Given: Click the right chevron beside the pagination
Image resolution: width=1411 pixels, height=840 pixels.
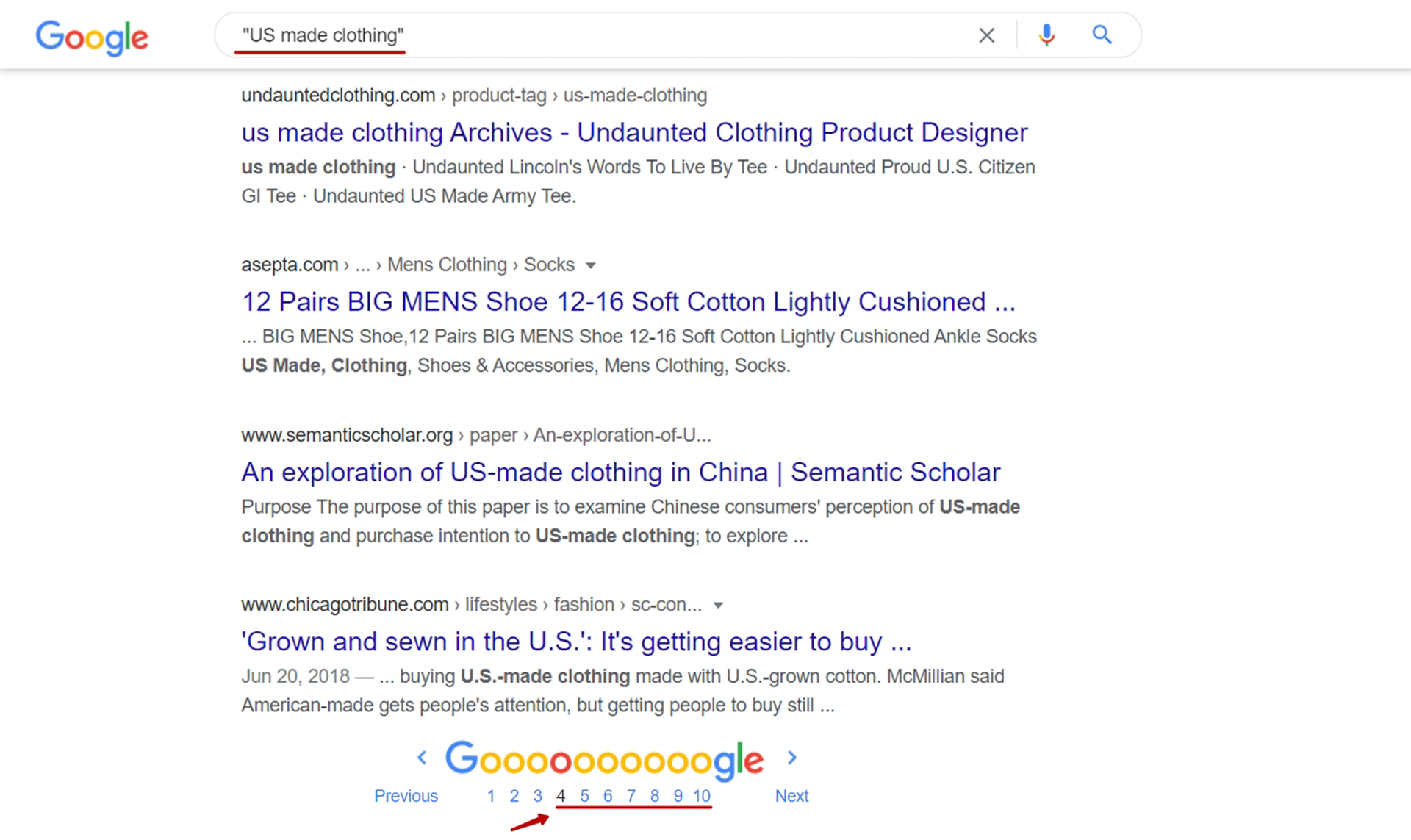Looking at the screenshot, I should tap(792, 757).
